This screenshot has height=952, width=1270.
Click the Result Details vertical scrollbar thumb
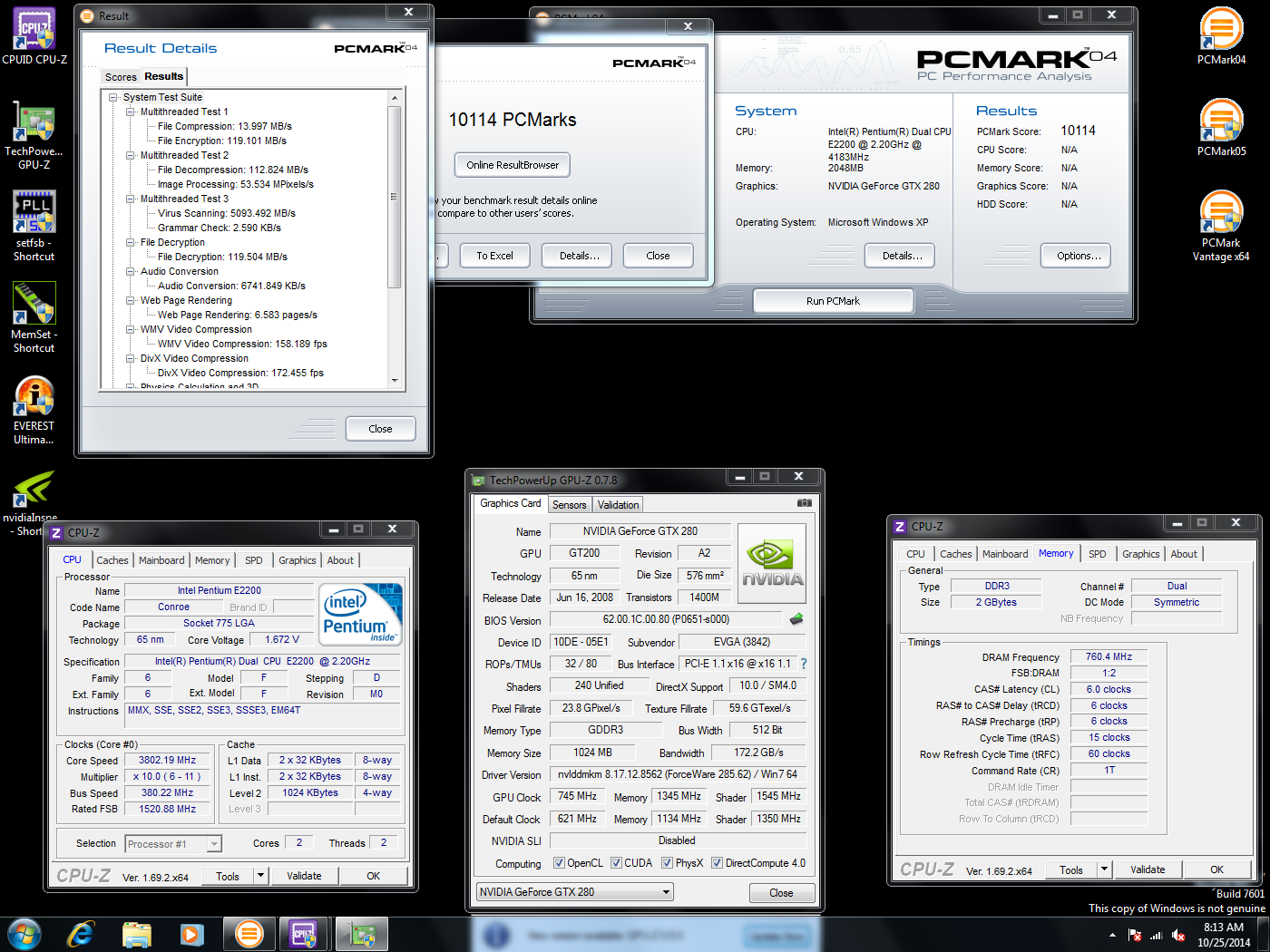394,197
